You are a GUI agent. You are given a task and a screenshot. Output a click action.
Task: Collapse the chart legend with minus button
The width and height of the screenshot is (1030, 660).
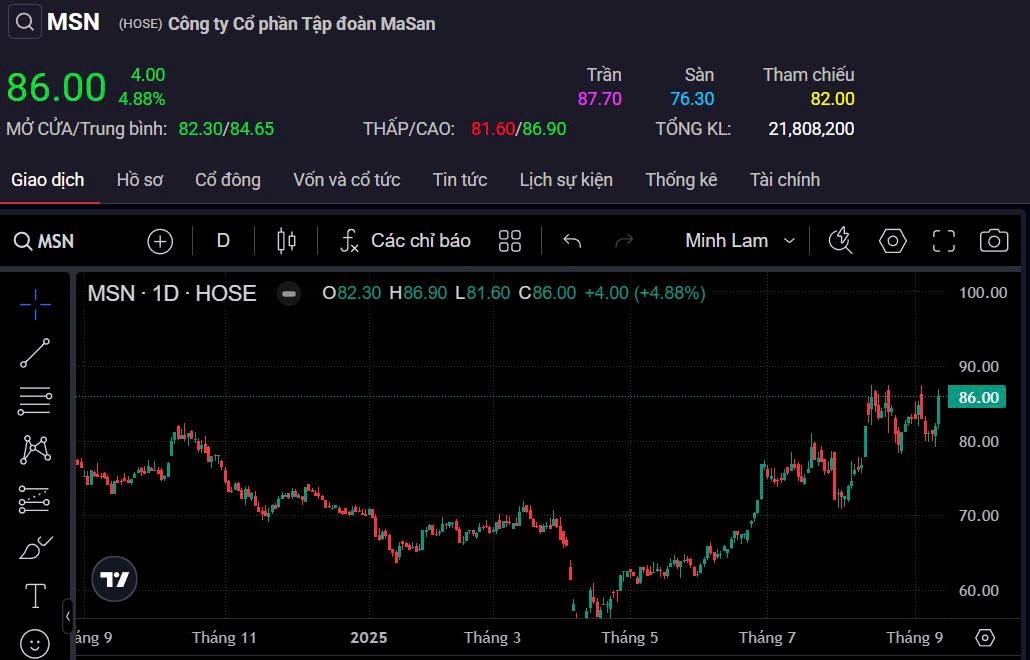tap(288, 294)
